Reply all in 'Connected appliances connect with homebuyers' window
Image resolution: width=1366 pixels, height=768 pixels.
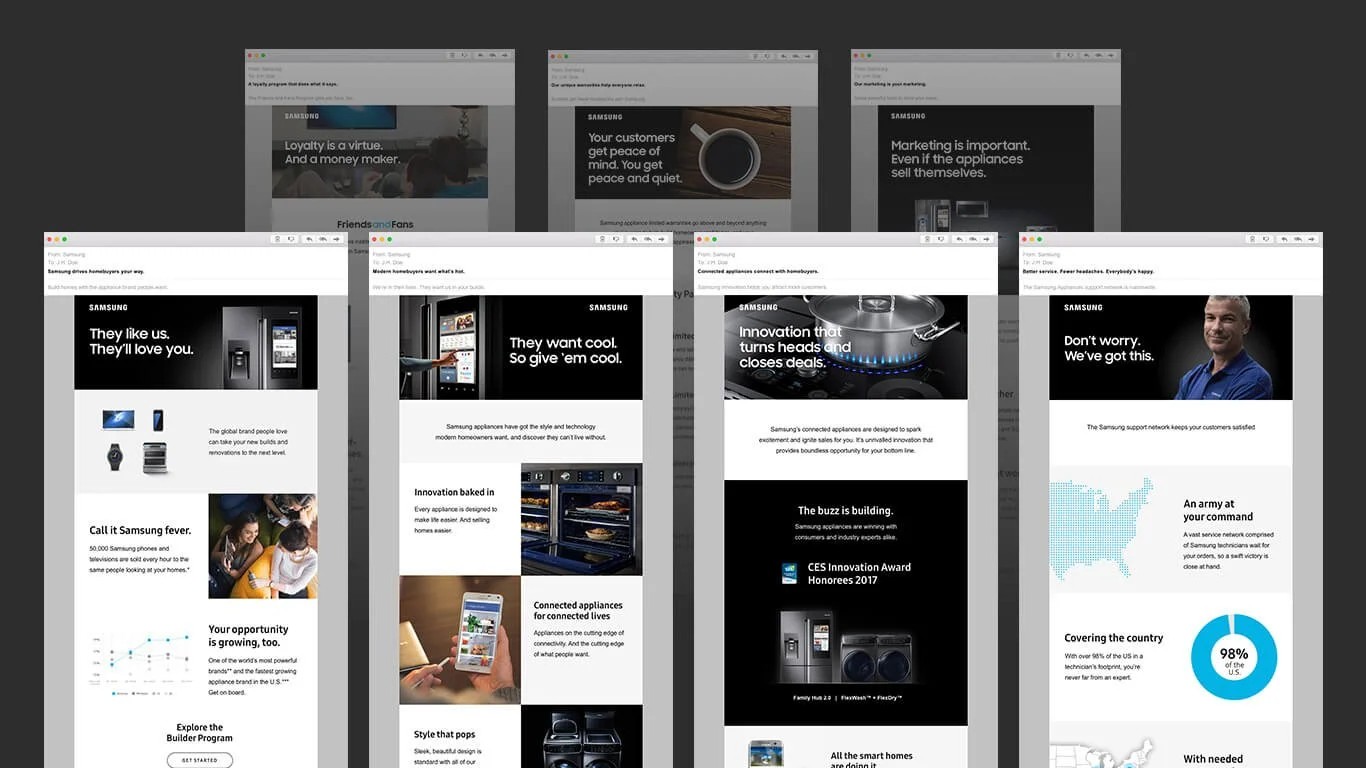pyautogui.click(x=973, y=239)
